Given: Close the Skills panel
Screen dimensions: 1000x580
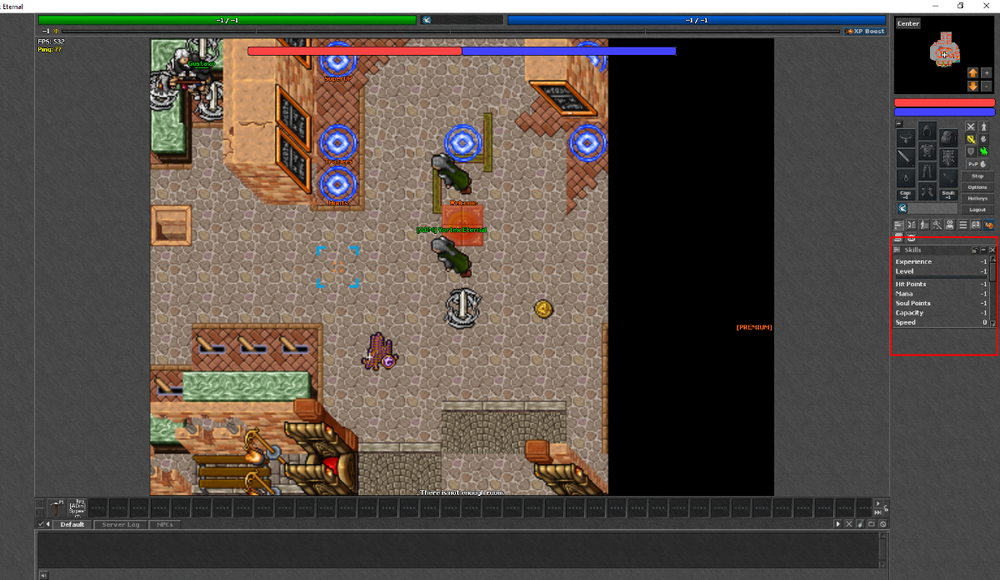Looking at the screenshot, I should 990,250.
